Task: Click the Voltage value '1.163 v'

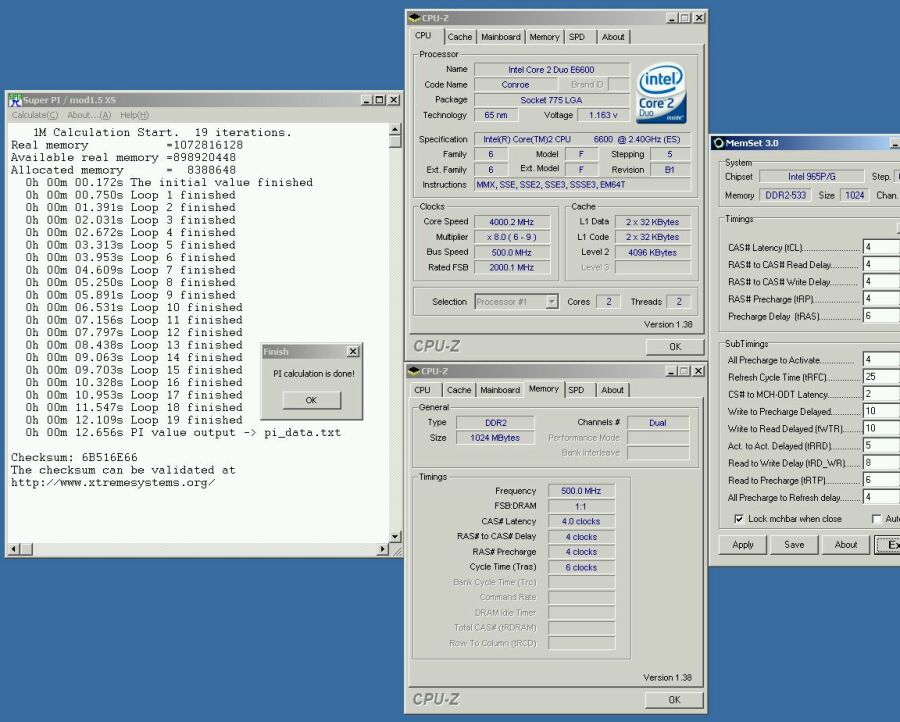Action: (603, 115)
